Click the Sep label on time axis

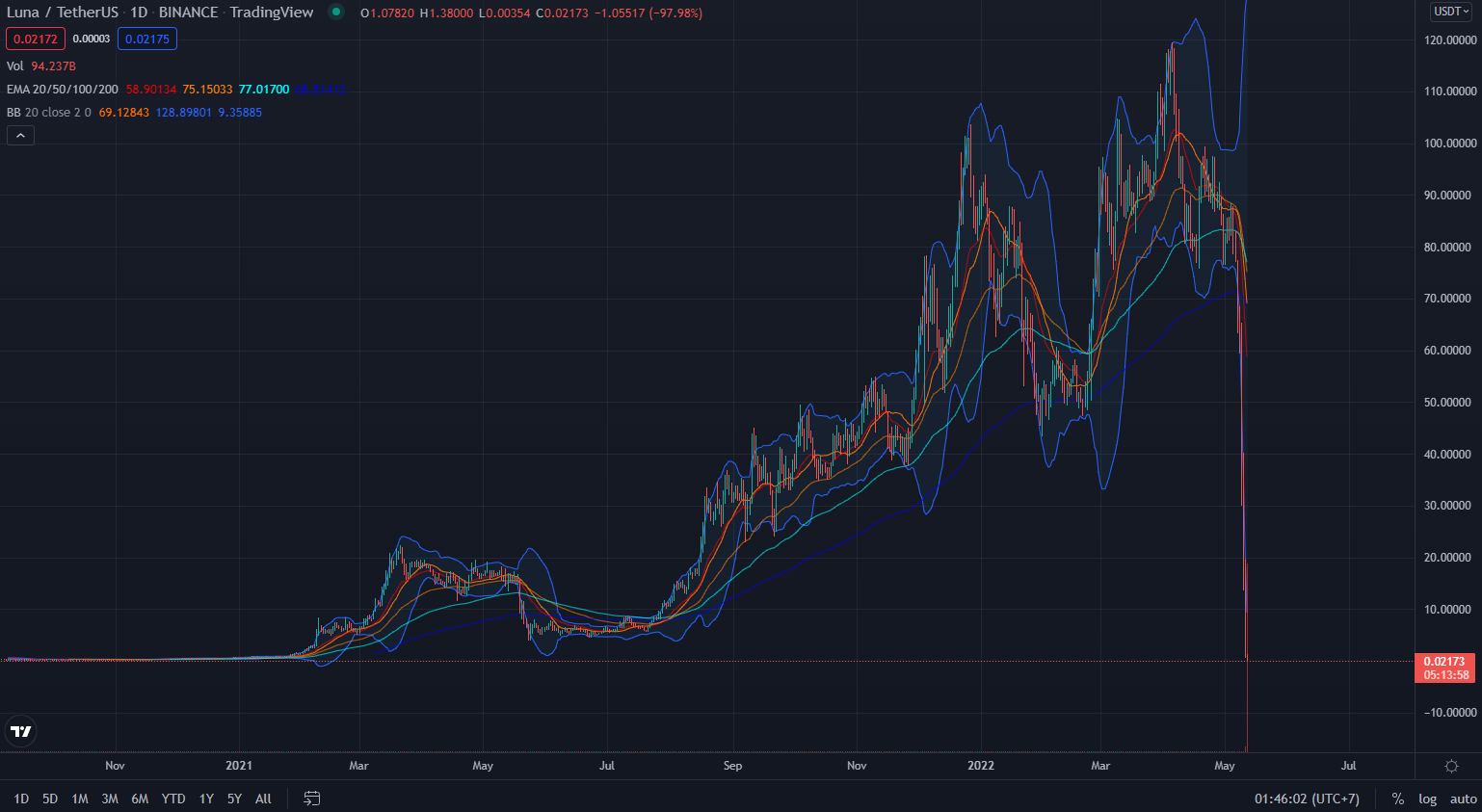click(x=732, y=766)
